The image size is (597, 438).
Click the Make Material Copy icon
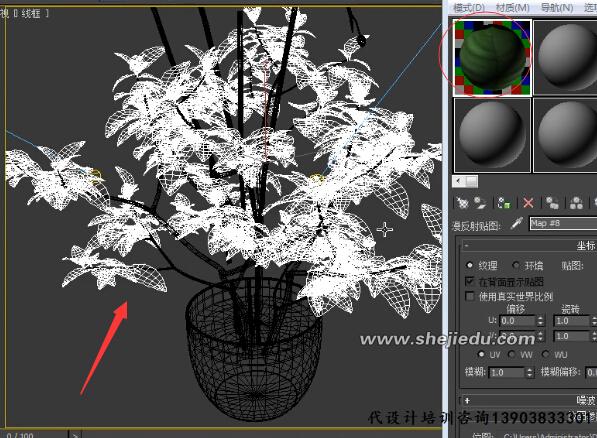pos(552,203)
